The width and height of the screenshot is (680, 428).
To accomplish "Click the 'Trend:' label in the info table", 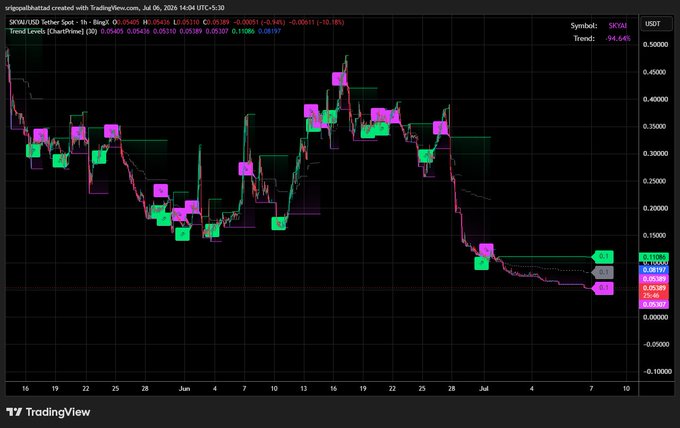I will [584, 39].
